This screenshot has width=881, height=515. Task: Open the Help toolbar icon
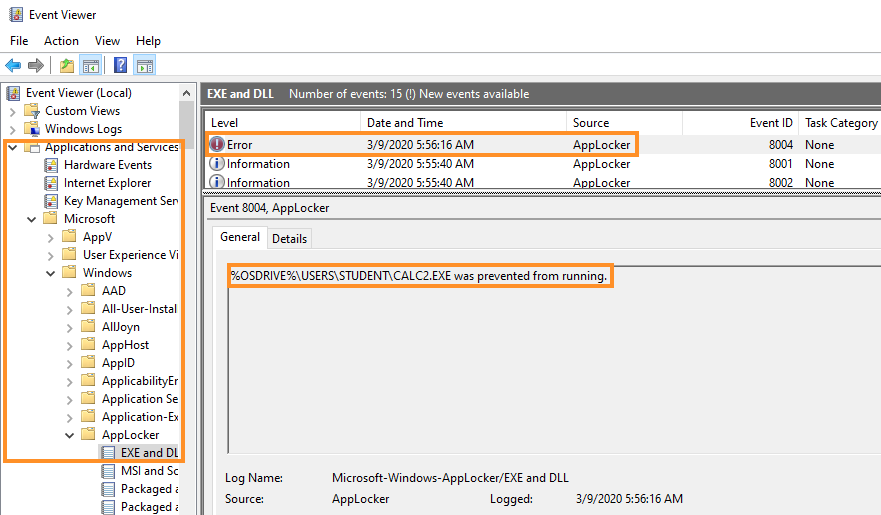[120, 66]
